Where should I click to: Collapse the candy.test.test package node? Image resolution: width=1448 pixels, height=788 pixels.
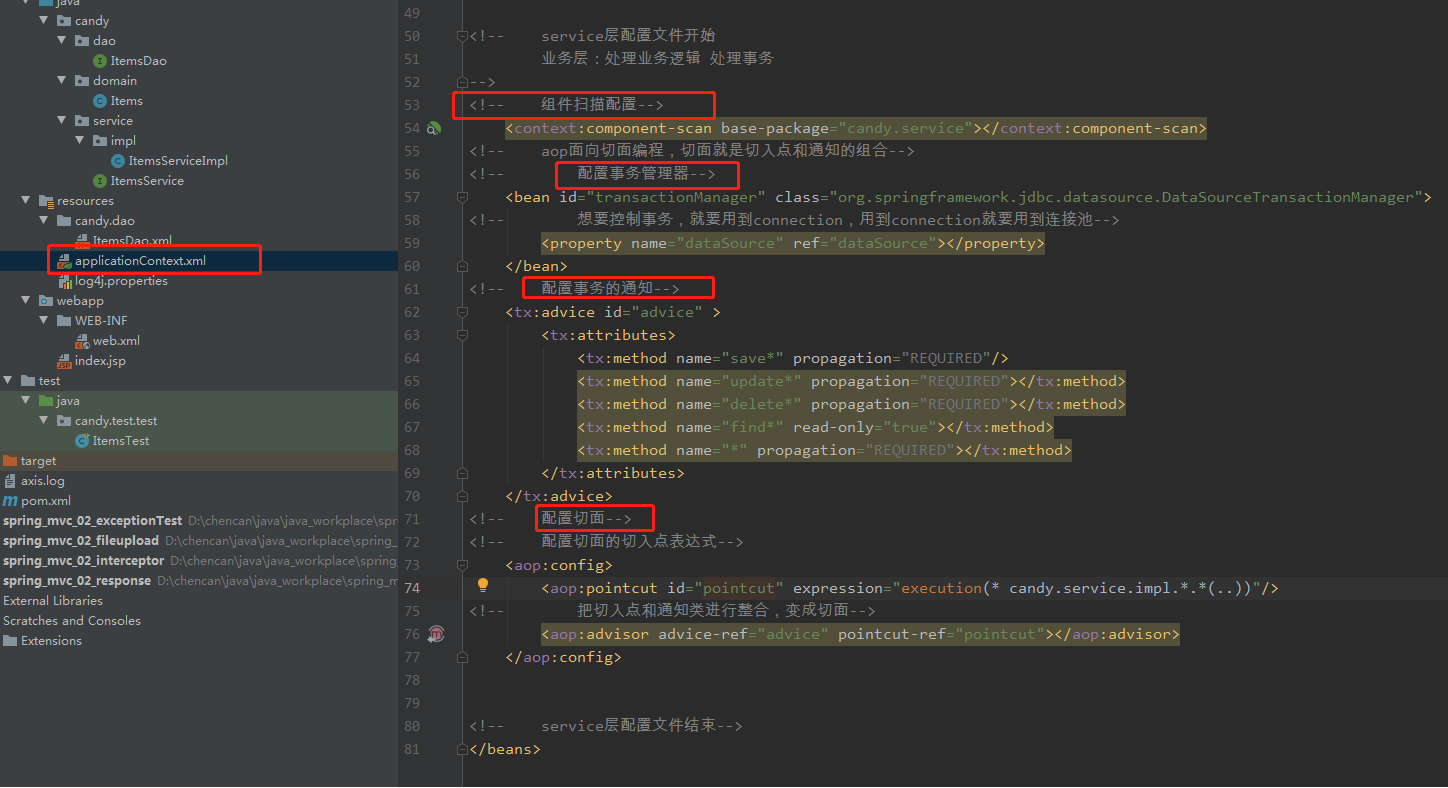[43, 421]
